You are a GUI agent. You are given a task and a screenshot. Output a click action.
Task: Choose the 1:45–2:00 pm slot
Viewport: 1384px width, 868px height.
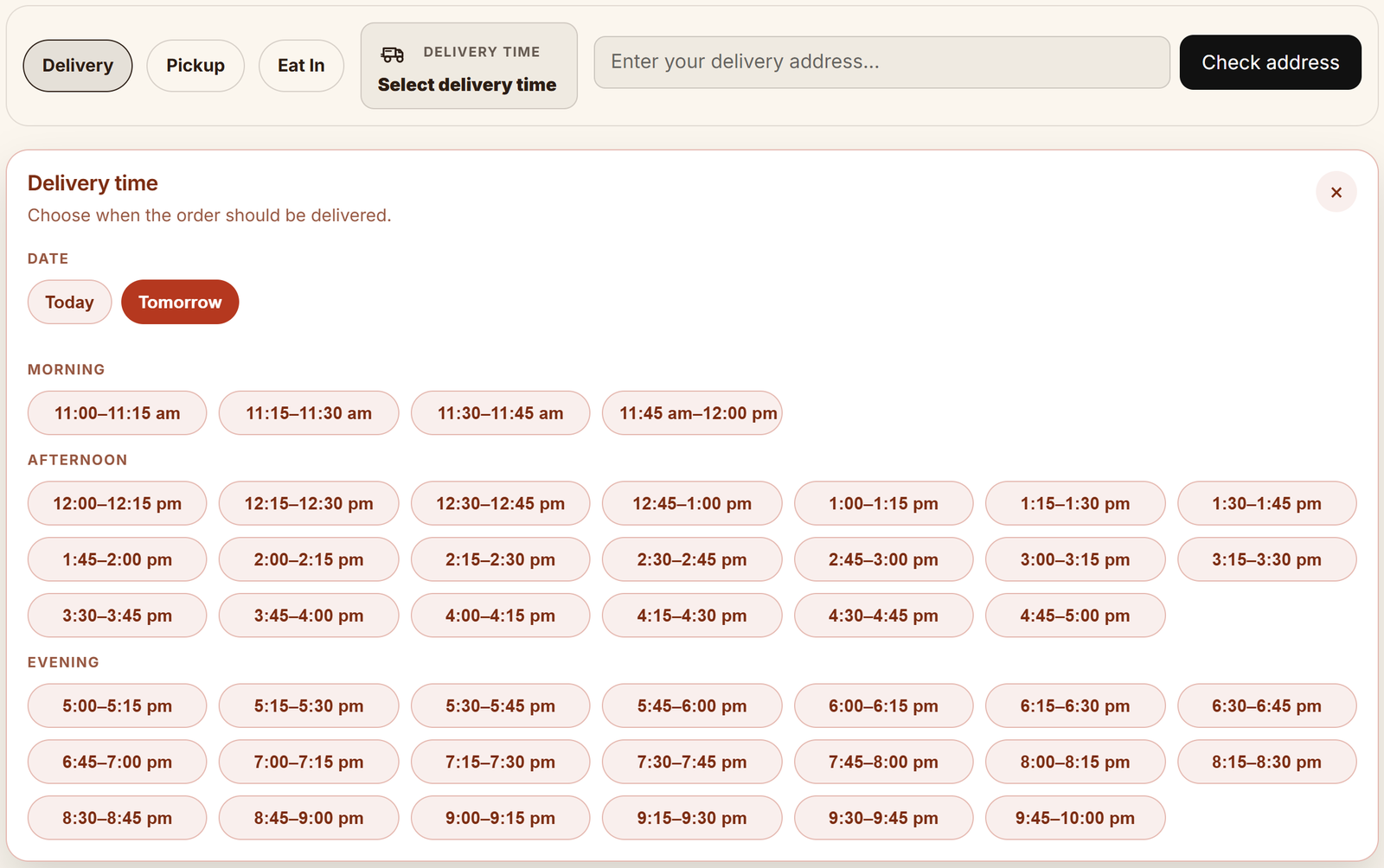tap(118, 559)
